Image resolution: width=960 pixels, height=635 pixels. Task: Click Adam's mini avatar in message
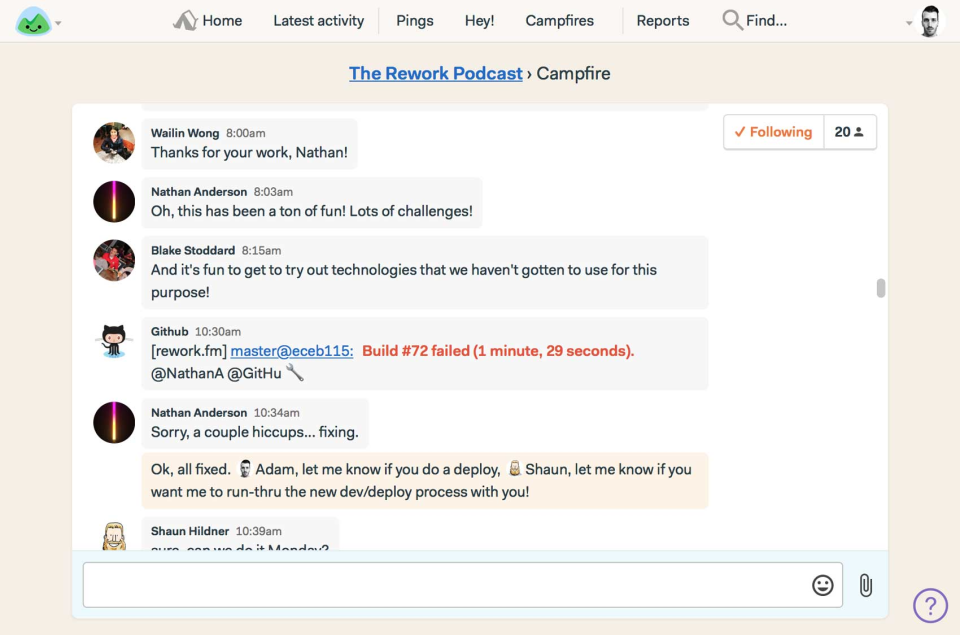point(245,468)
